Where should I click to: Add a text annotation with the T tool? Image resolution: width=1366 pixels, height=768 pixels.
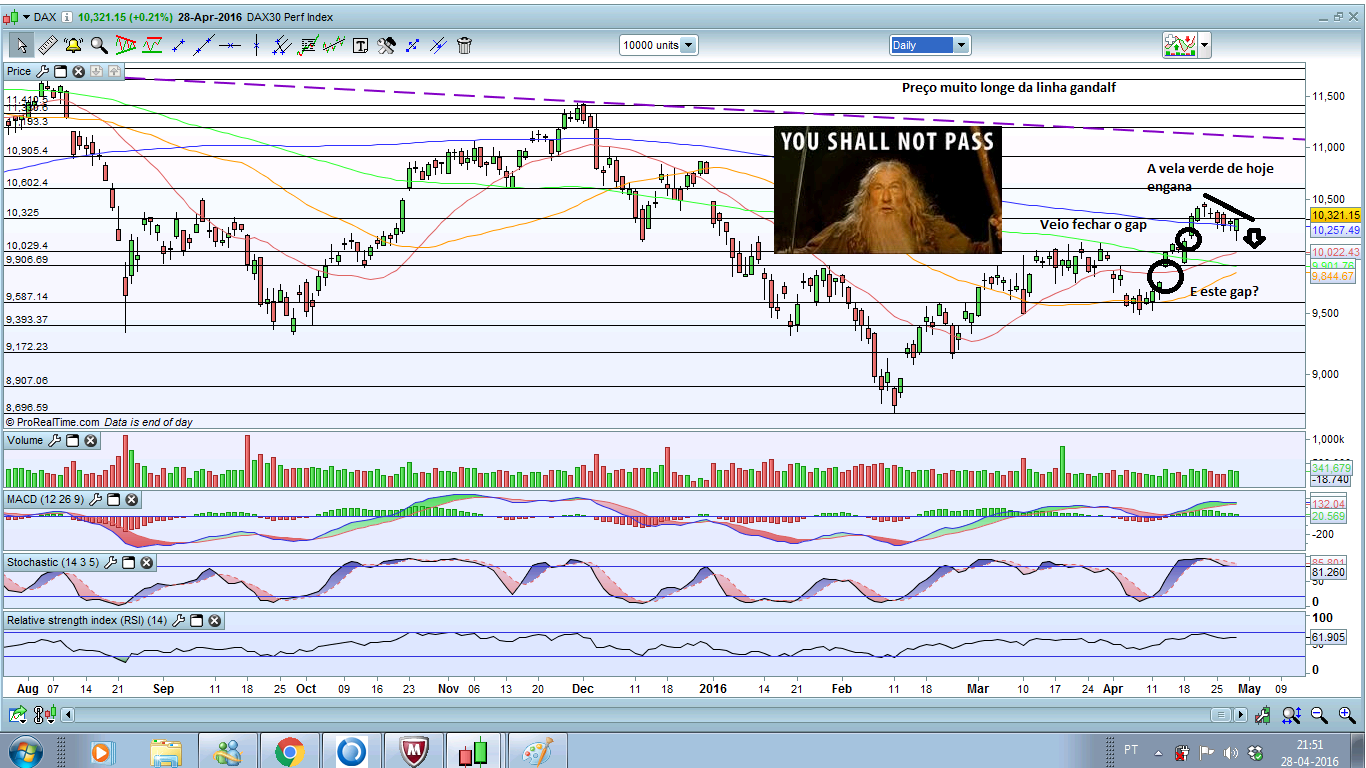[x=360, y=45]
